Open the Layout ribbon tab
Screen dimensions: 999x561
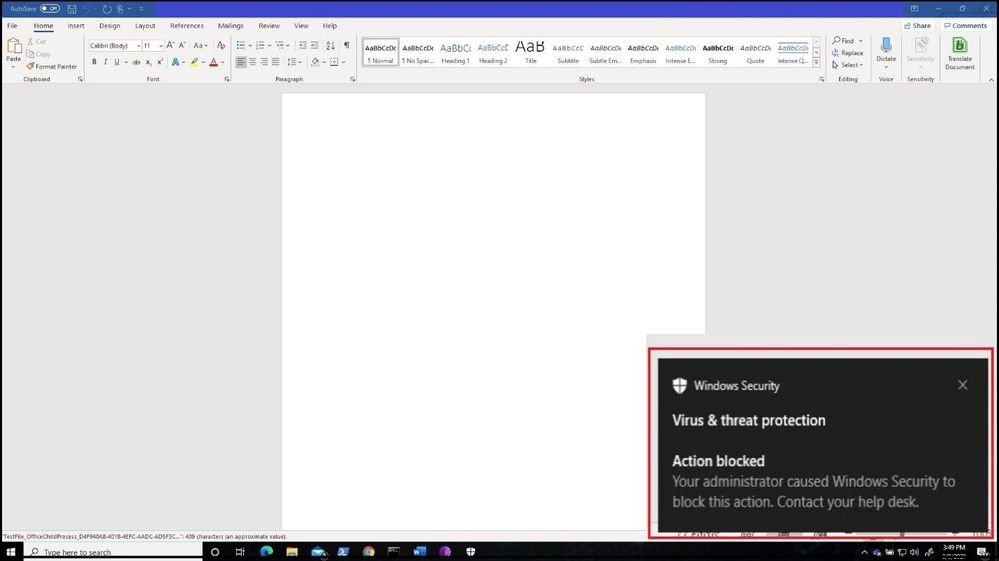tap(145, 26)
